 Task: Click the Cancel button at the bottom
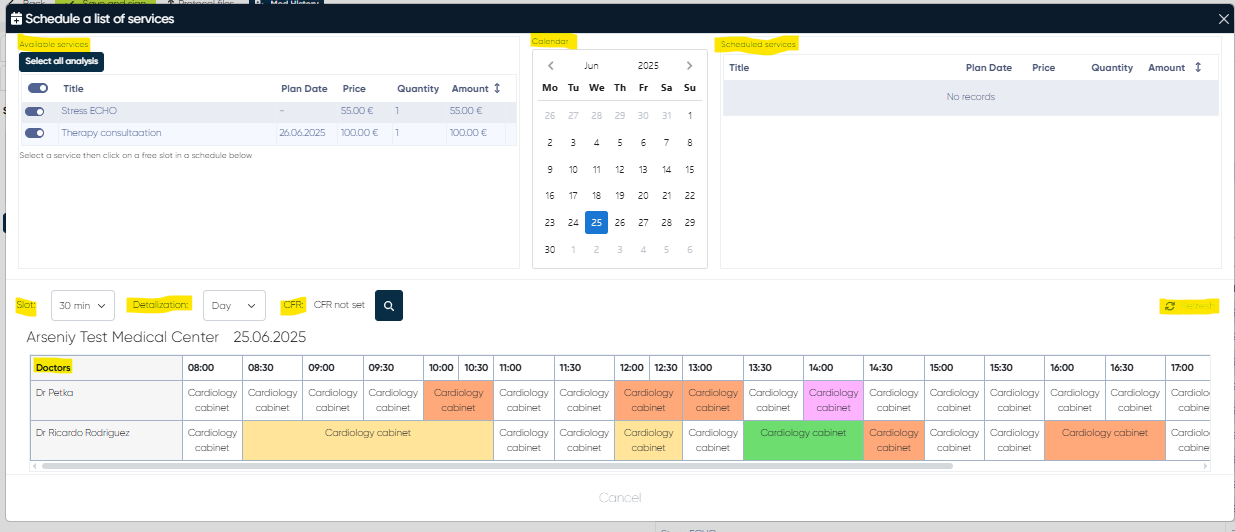620,498
